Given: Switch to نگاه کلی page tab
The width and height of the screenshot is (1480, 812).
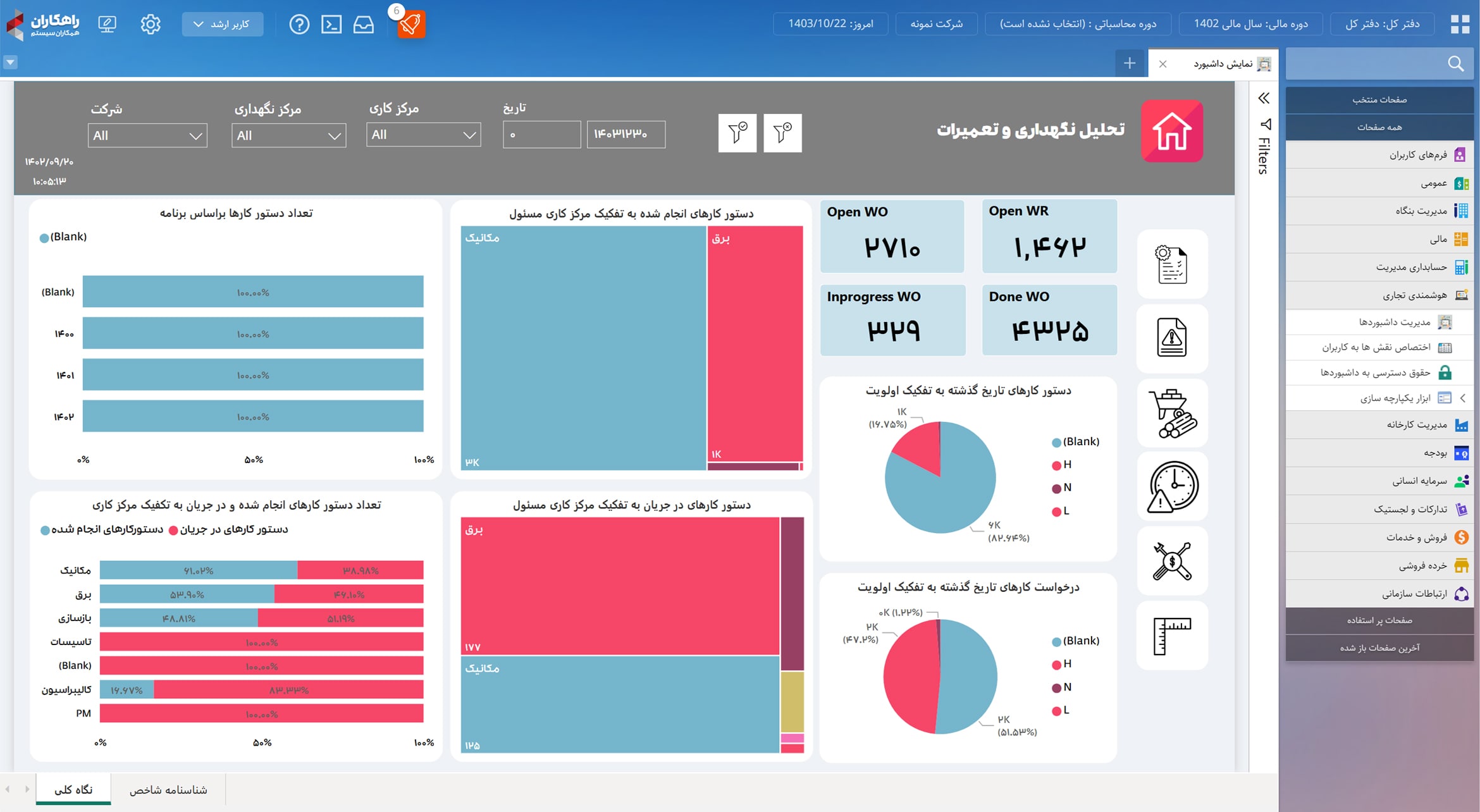Looking at the screenshot, I should point(73,789).
